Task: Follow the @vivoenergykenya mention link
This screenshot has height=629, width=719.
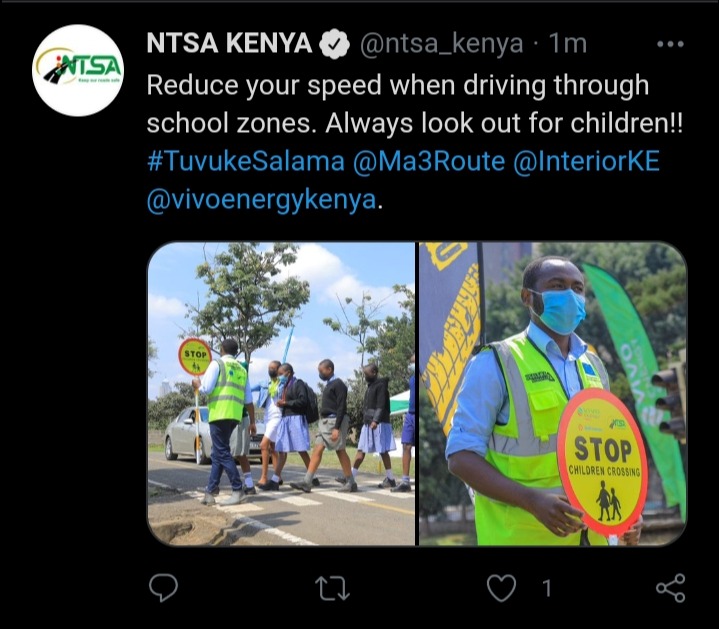Action: pyautogui.click(x=261, y=200)
